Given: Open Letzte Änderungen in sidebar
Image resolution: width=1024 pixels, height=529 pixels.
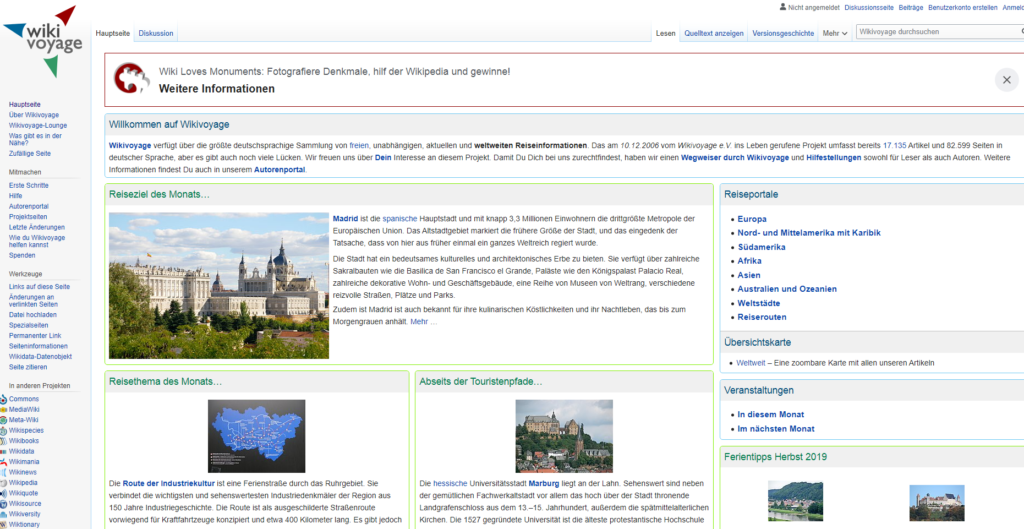Looking at the screenshot, I should (37, 227).
